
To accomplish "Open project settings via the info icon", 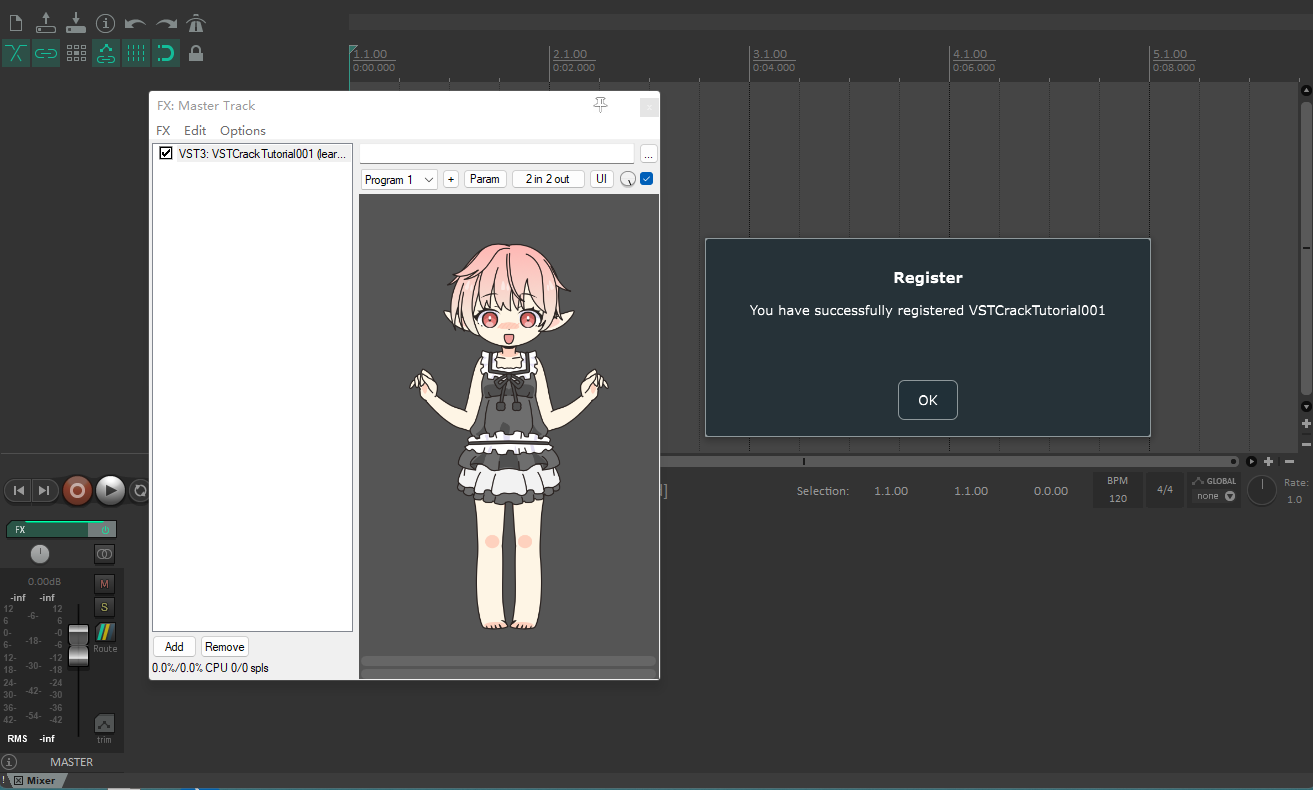I will (105, 22).
